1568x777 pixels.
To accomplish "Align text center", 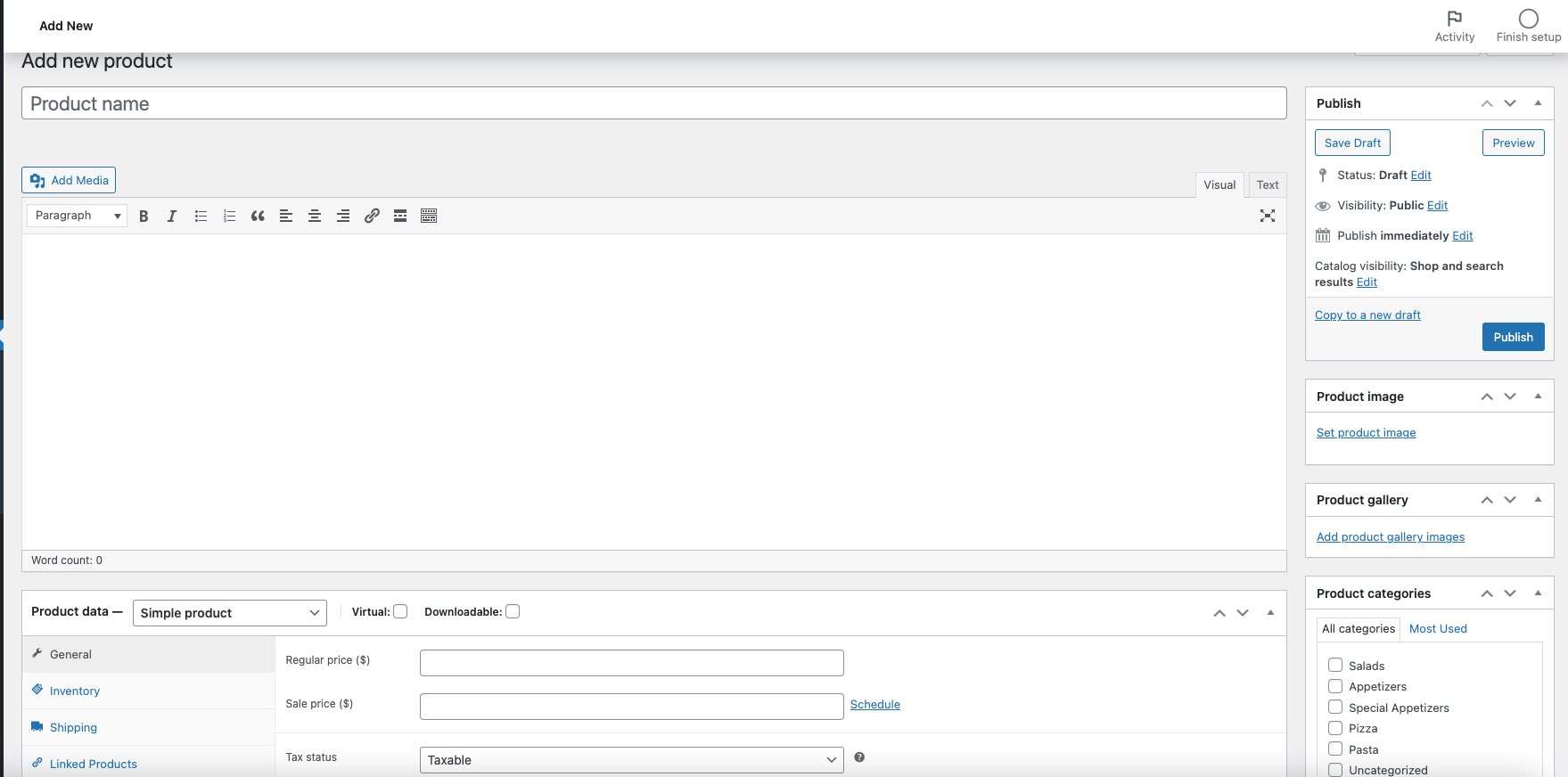I will point(315,216).
